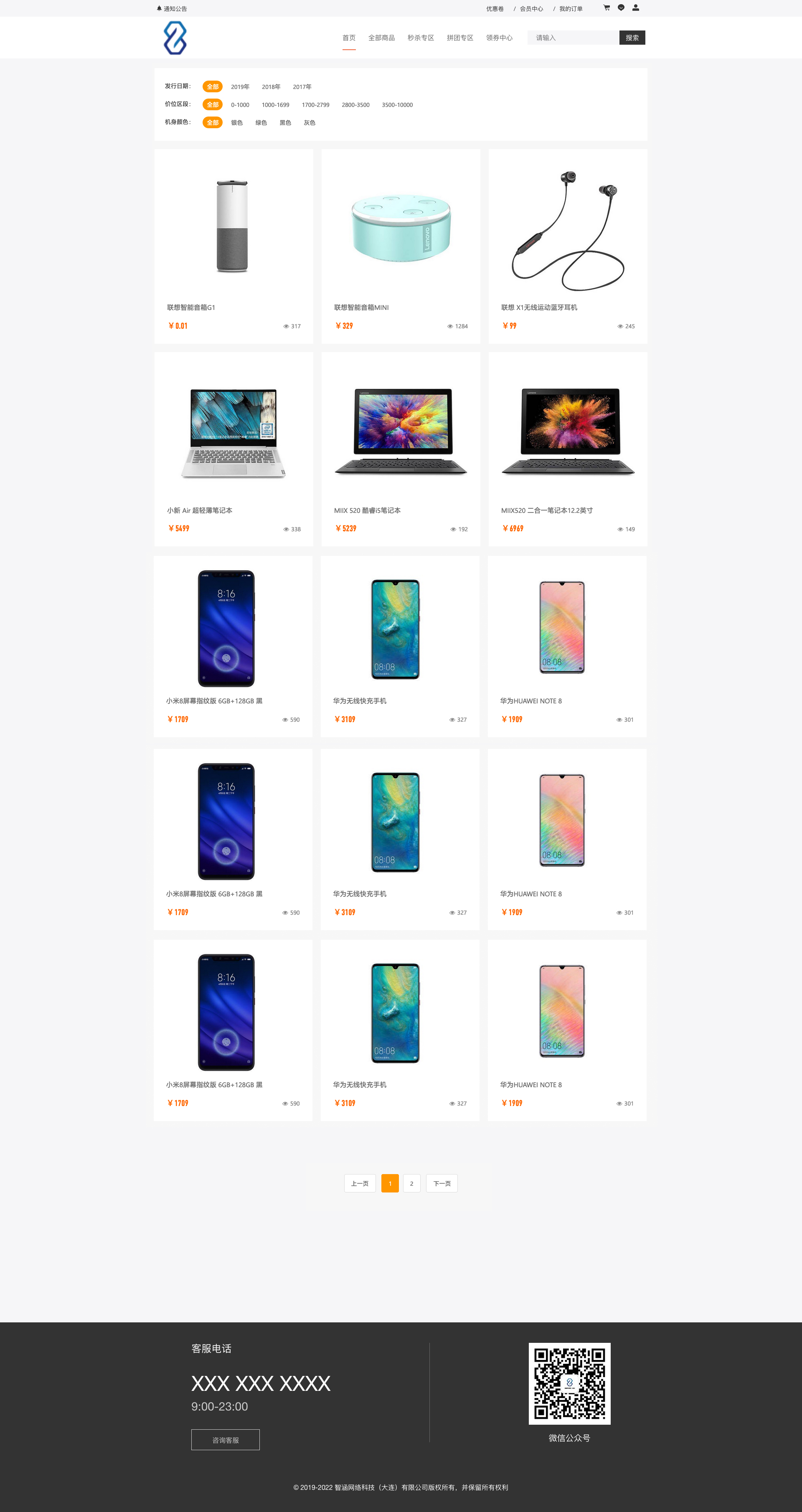Select the 绿色 body color filter

click(x=261, y=123)
